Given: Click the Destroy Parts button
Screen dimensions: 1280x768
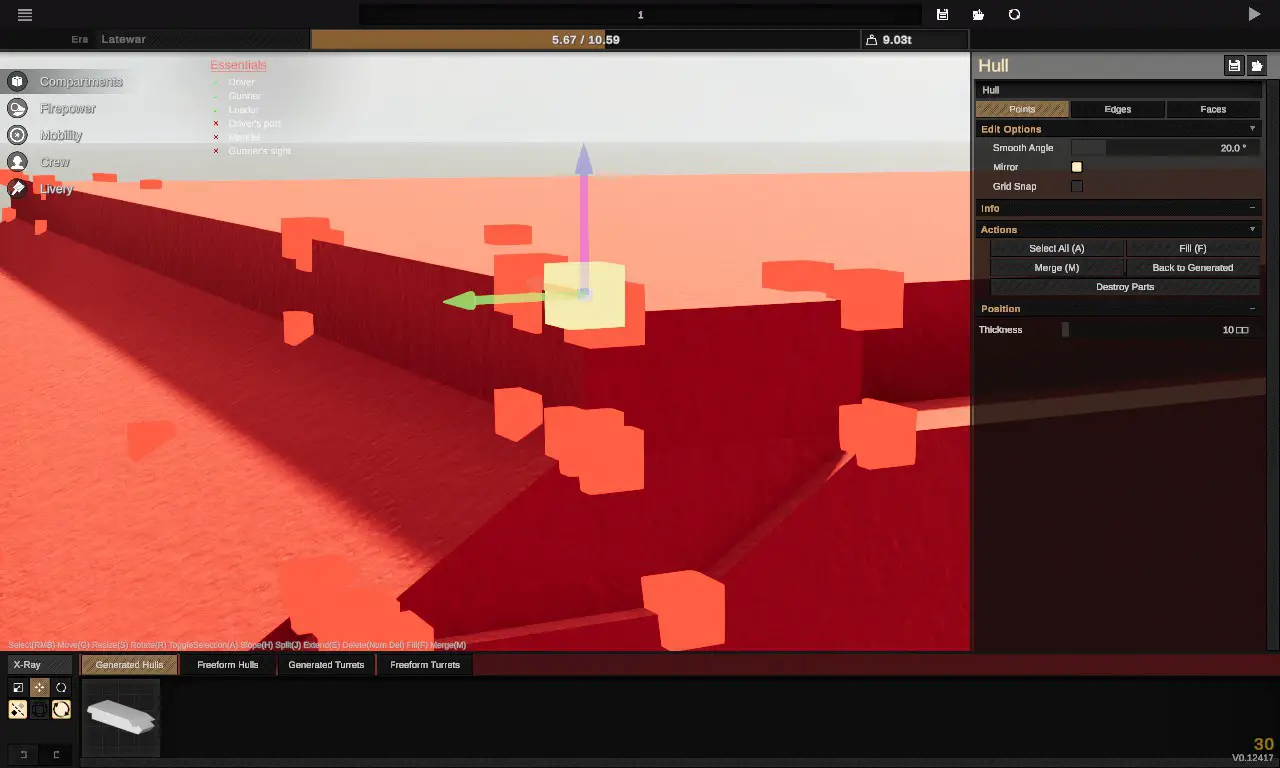Looking at the screenshot, I should (1125, 287).
